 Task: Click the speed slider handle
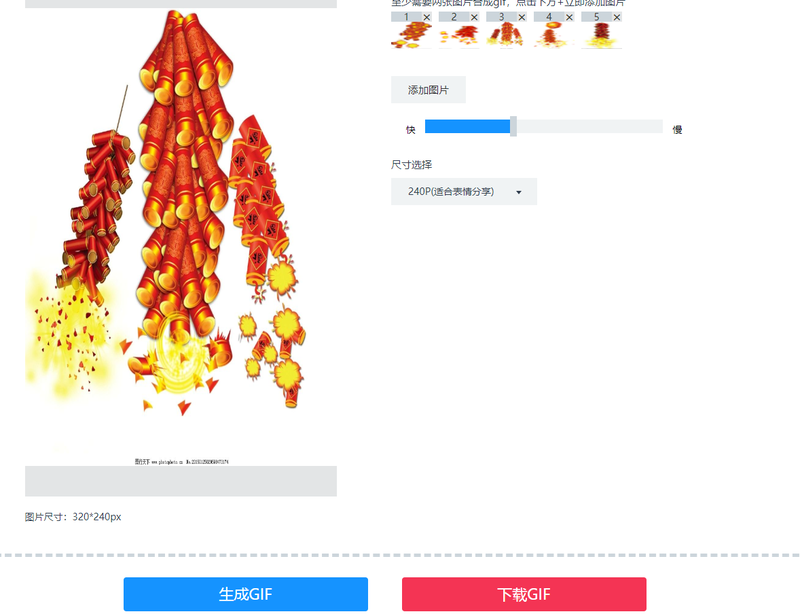(x=513, y=126)
